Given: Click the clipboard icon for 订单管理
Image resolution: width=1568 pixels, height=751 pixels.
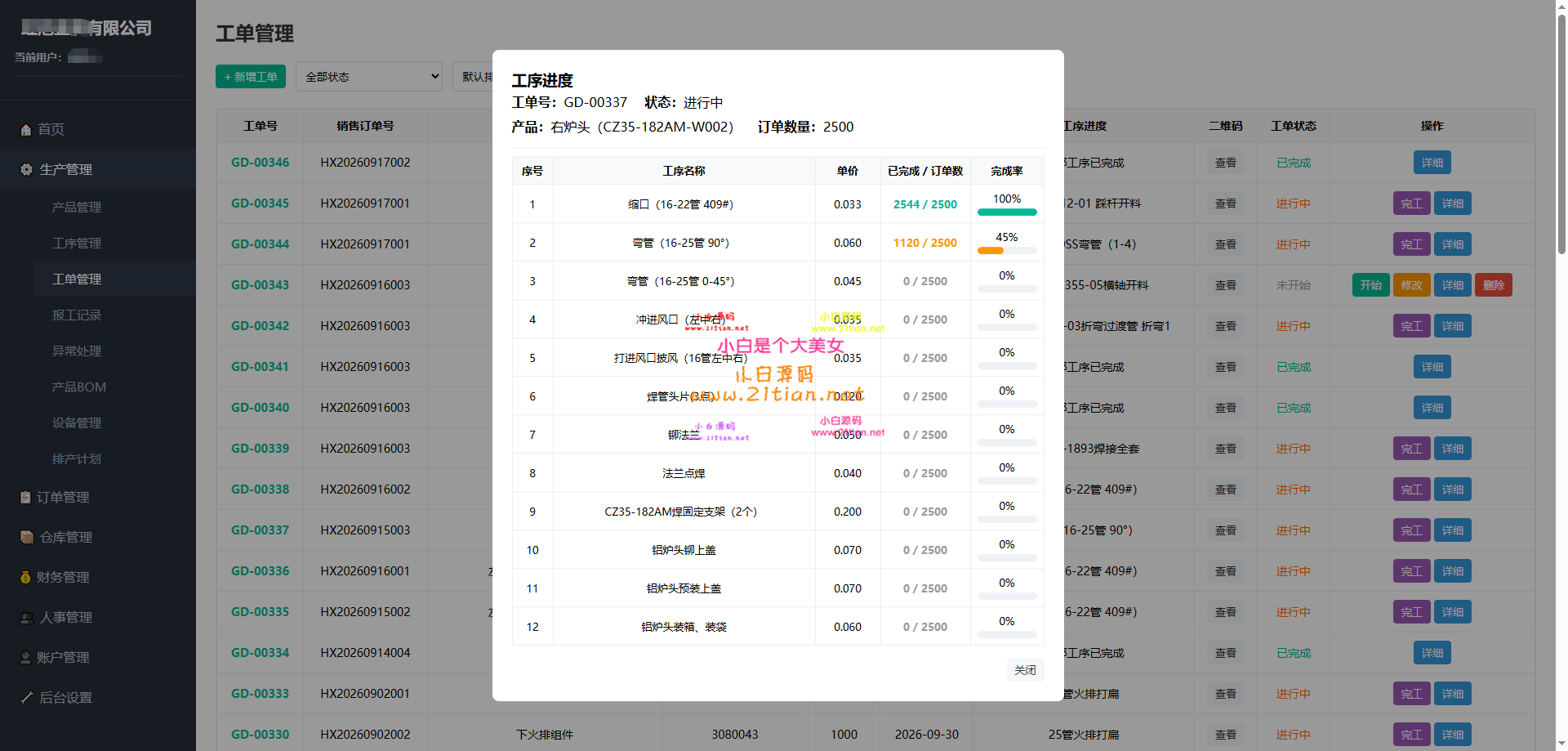Looking at the screenshot, I should click(25, 498).
